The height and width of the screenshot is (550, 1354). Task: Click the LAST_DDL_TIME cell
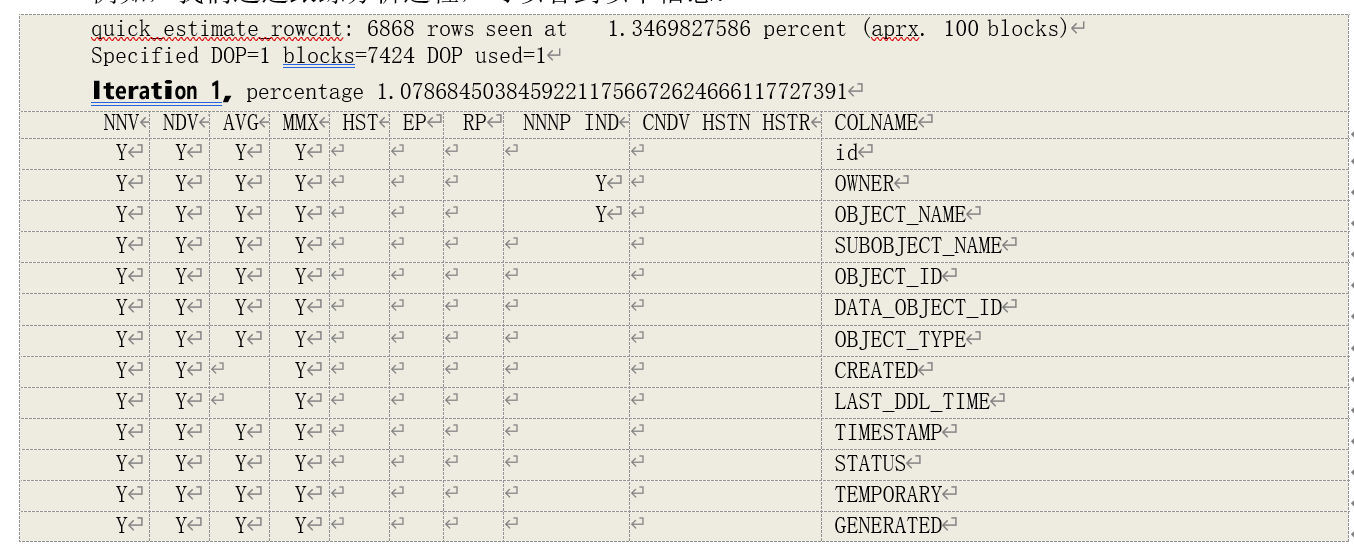911,402
